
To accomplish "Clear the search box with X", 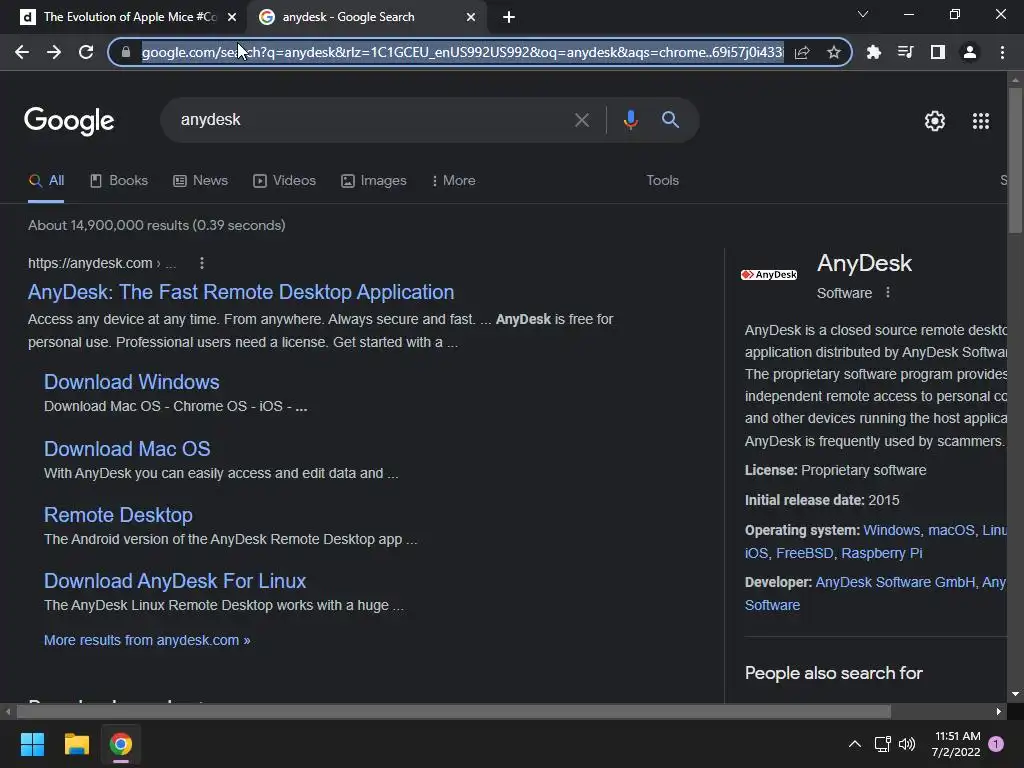I will (581, 120).
